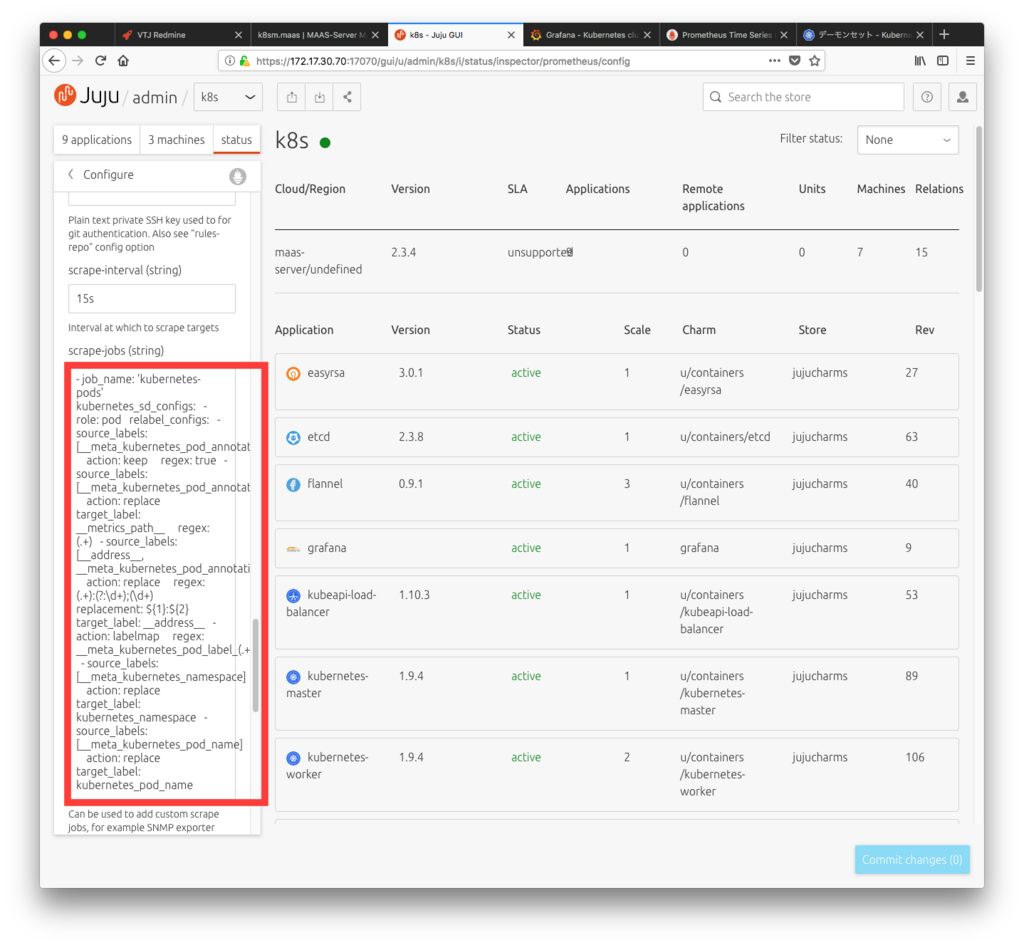This screenshot has height=945, width=1024.
Task: Click the browser back arrow
Action: (54, 61)
